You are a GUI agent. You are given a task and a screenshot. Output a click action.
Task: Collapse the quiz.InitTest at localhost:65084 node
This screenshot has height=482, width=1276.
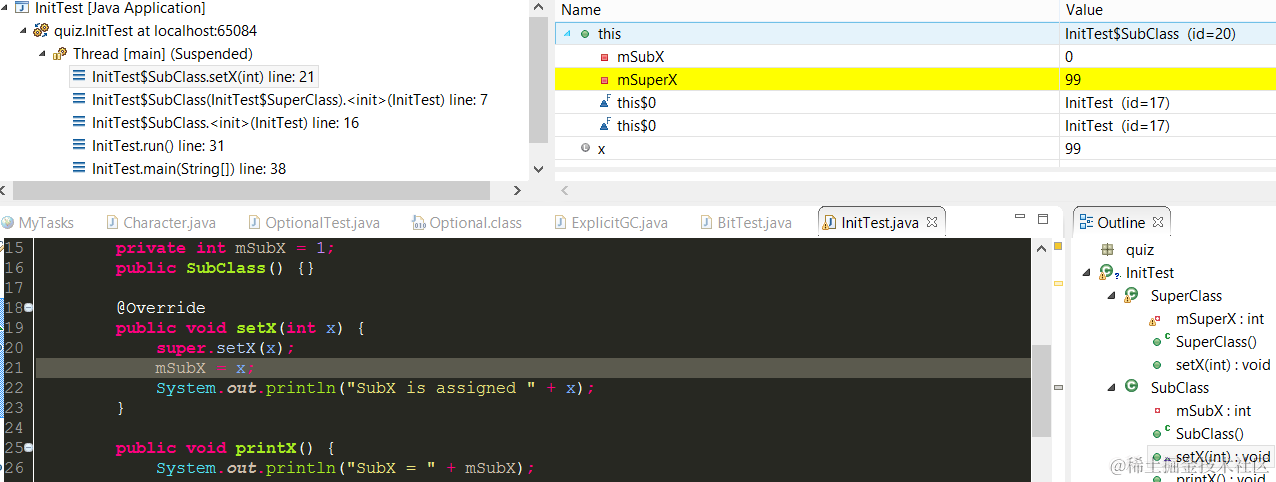pos(25,30)
